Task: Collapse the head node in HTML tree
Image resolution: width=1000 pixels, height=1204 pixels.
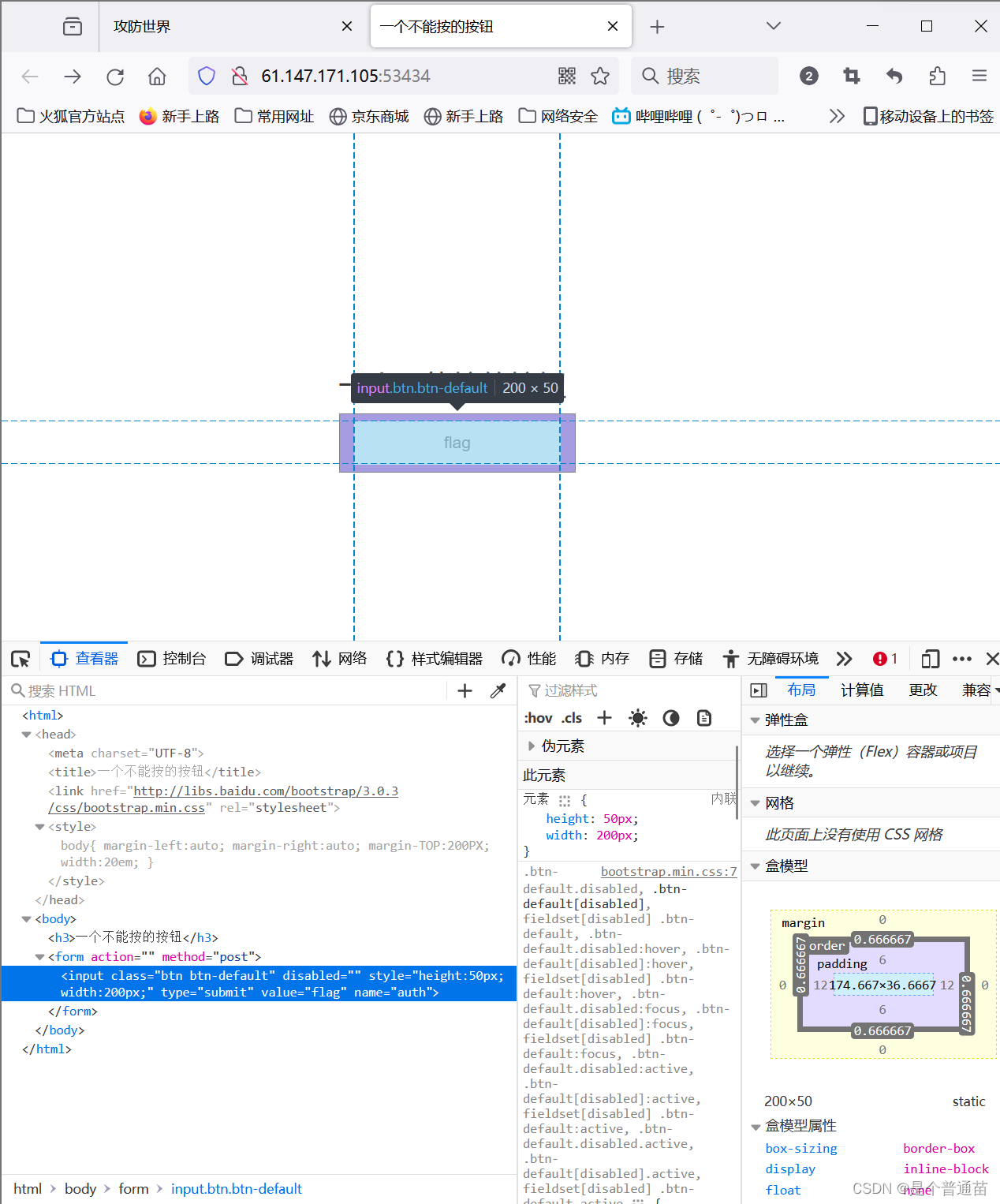Action: (x=26, y=734)
